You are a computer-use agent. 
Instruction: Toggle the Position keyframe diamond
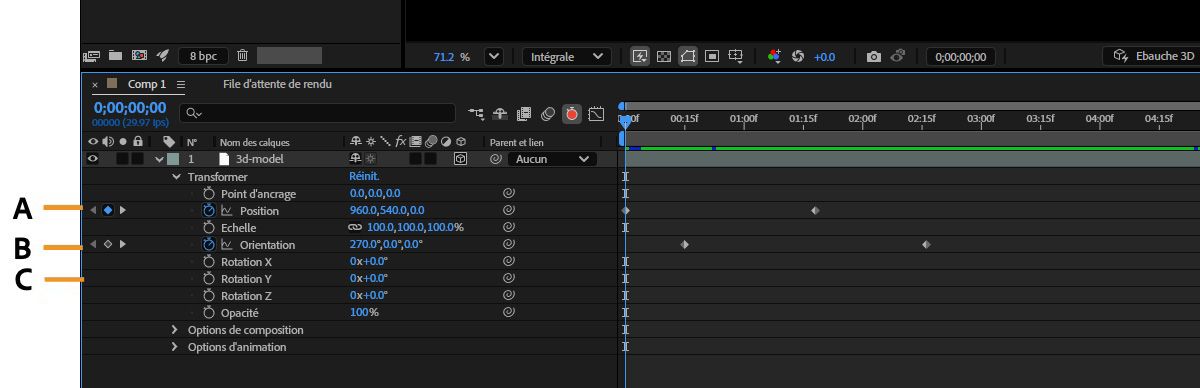point(107,210)
